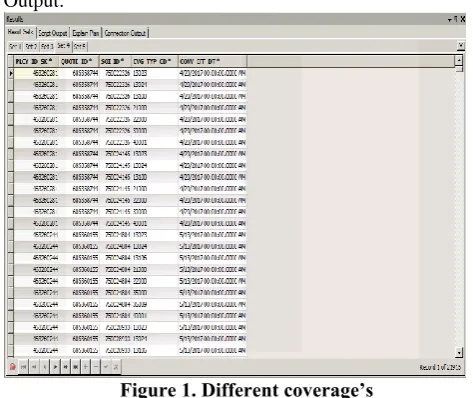This screenshot has width=473, height=398.
Task: Cancel edit using the X navigator icon
Action: pos(116,367)
